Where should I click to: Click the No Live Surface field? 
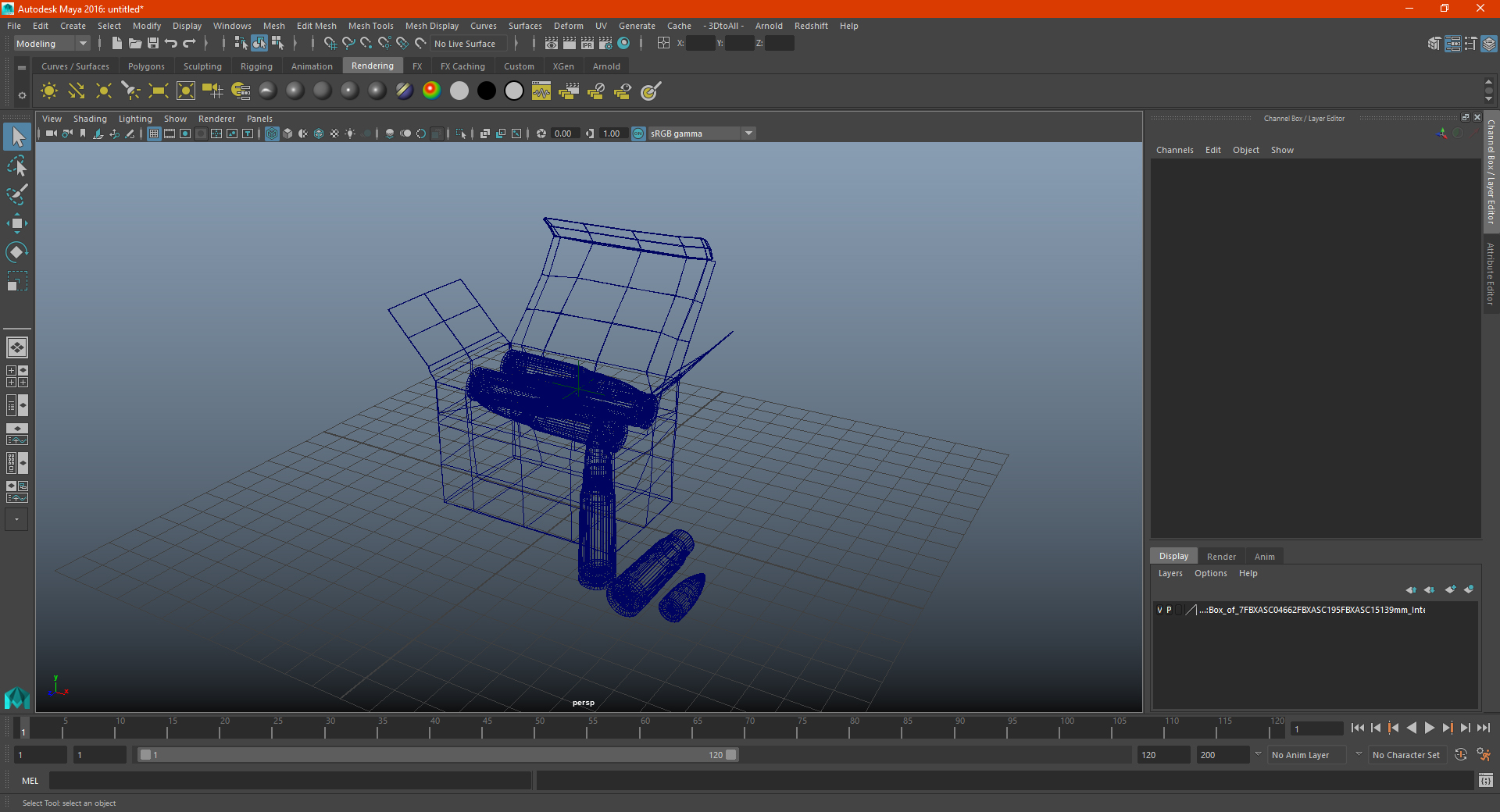coord(470,44)
